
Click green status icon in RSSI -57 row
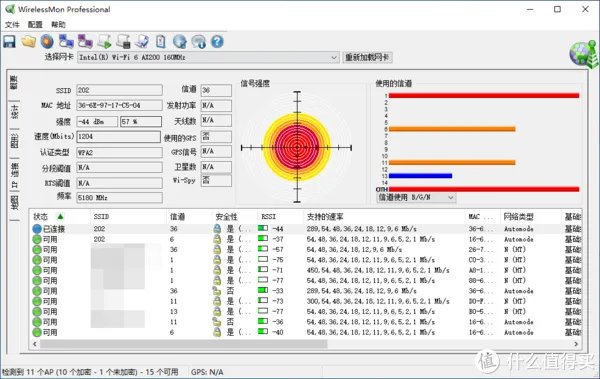tap(37, 250)
